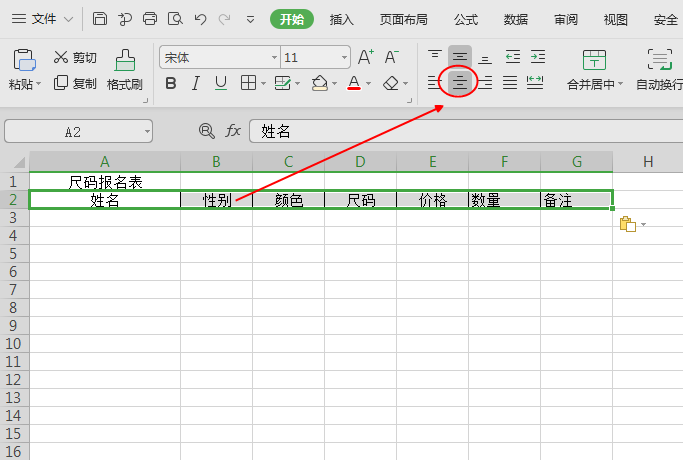Click the magnifier zoom icon by fx

pos(206,131)
